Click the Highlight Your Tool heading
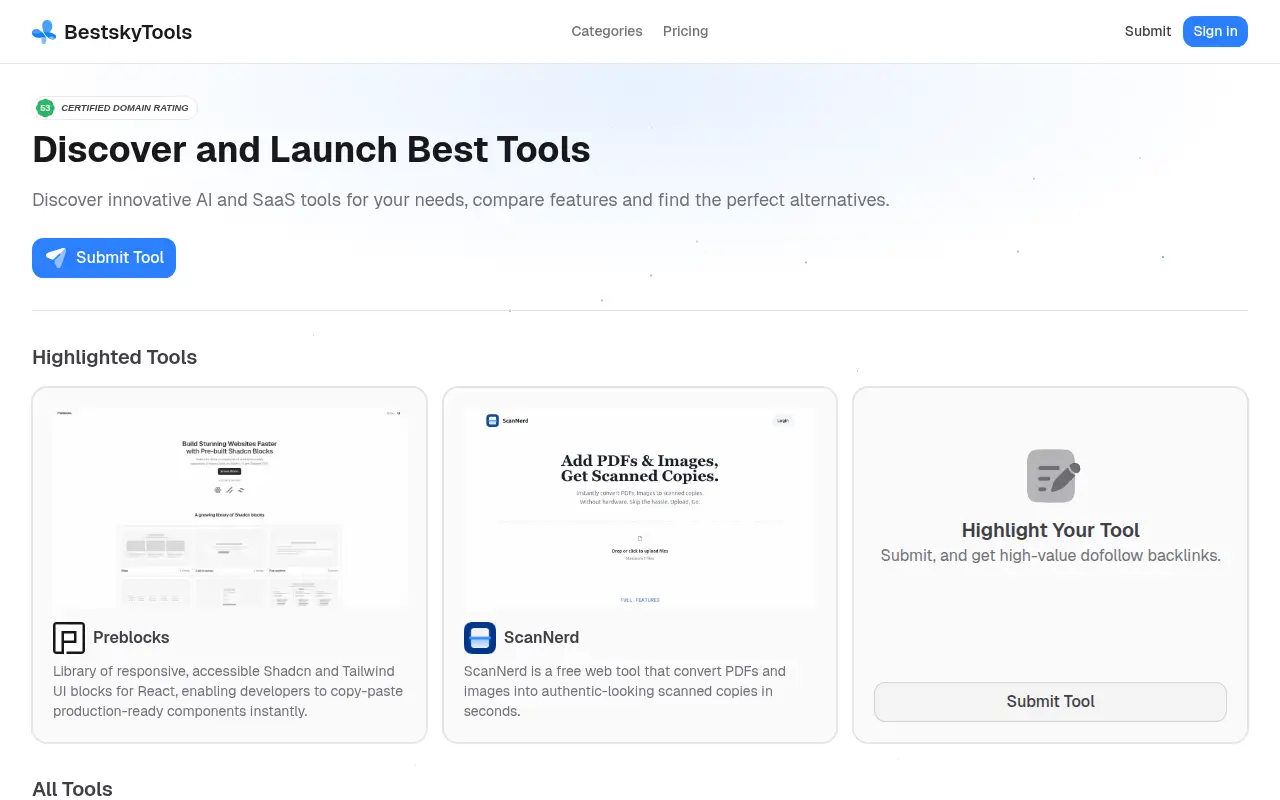 [x=1050, y=530]
